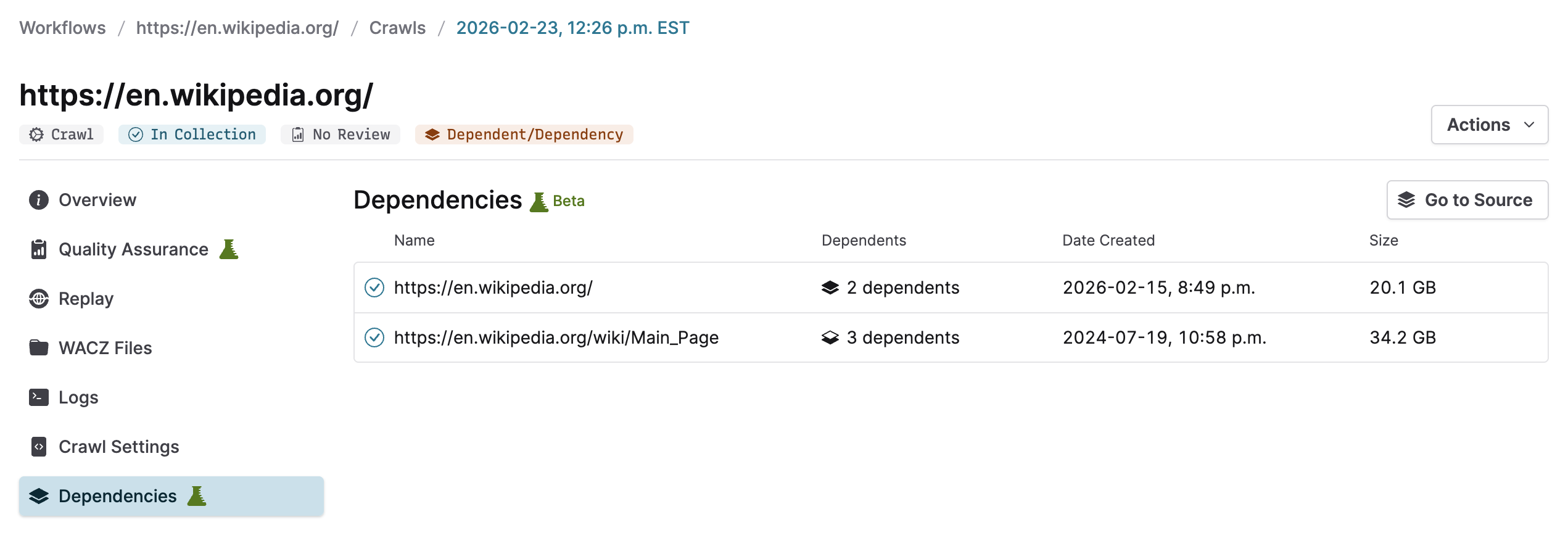This screenshot has height=538, width=1568.
Task: Click the Logs terminal icon
Action: point(38,397)
